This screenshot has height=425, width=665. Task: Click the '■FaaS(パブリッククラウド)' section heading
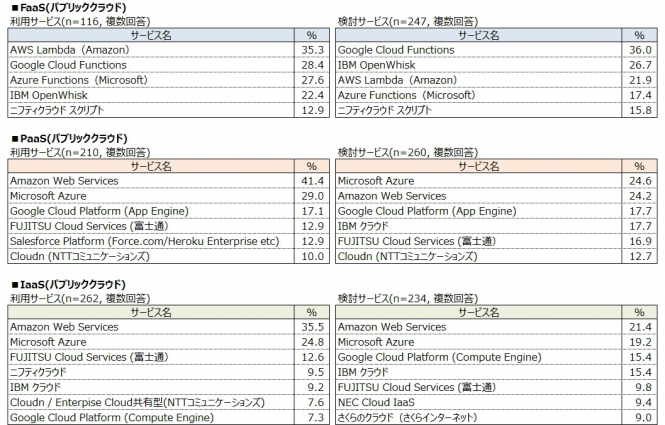point(69,8)
